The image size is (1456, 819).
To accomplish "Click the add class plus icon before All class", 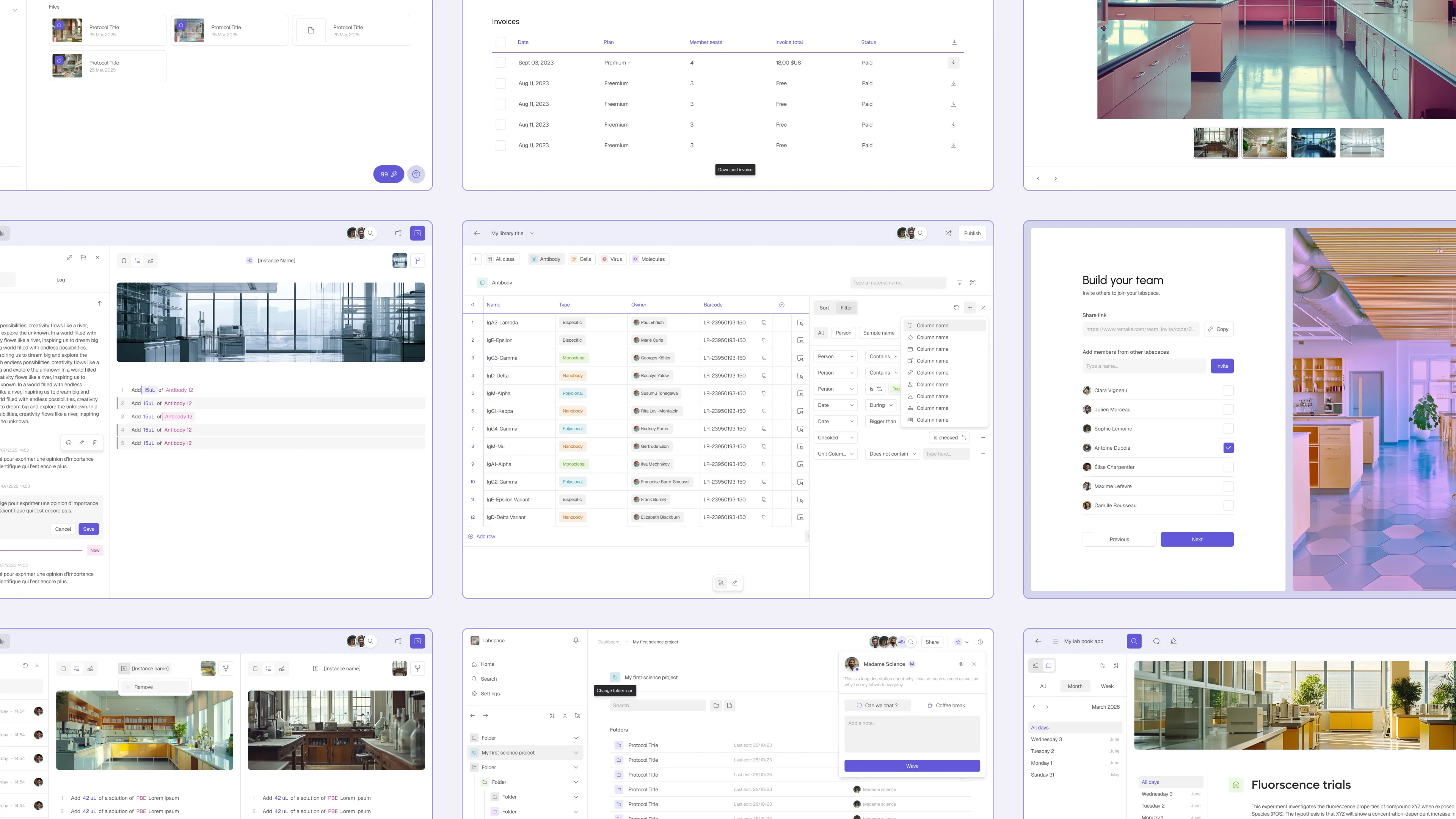I will (475, 259).
